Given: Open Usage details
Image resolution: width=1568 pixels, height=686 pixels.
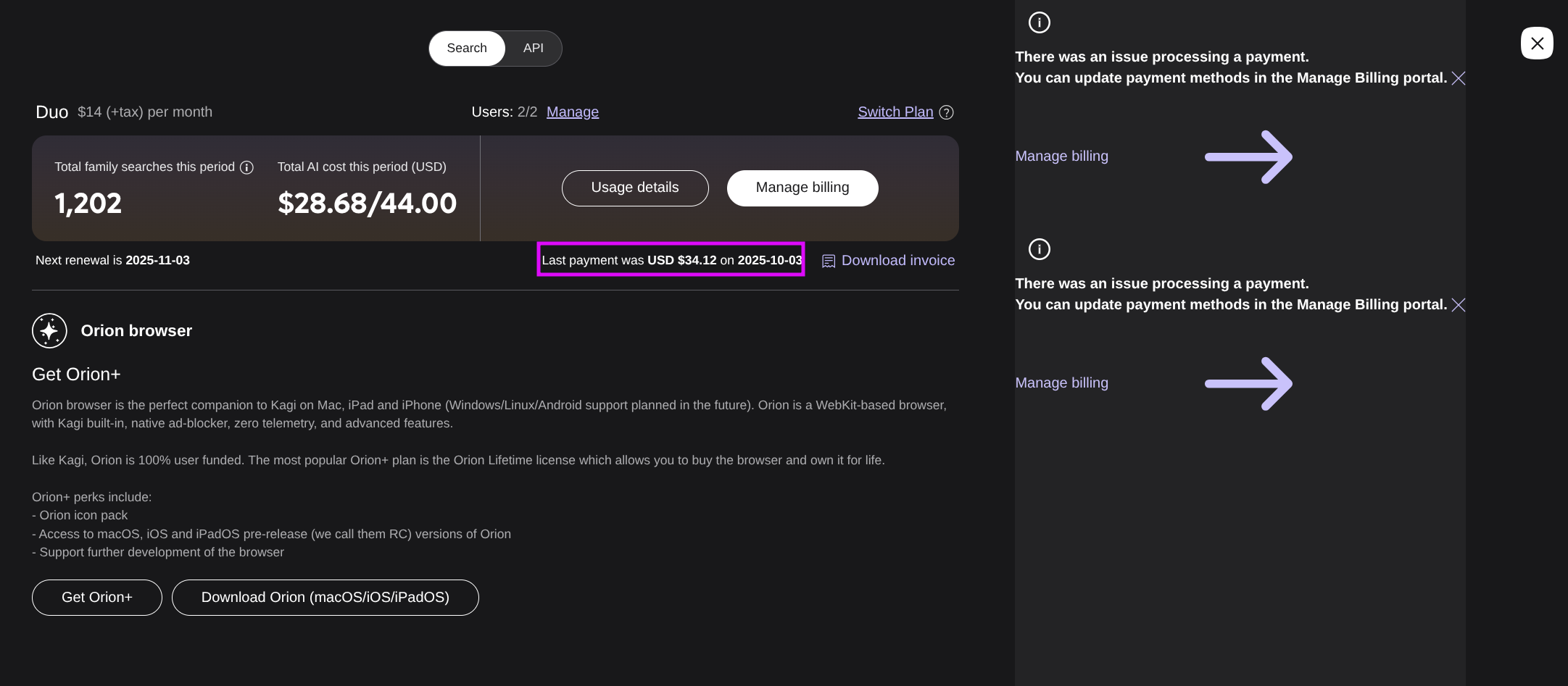Looking at the screenshot, I should [x=634, y=188].
